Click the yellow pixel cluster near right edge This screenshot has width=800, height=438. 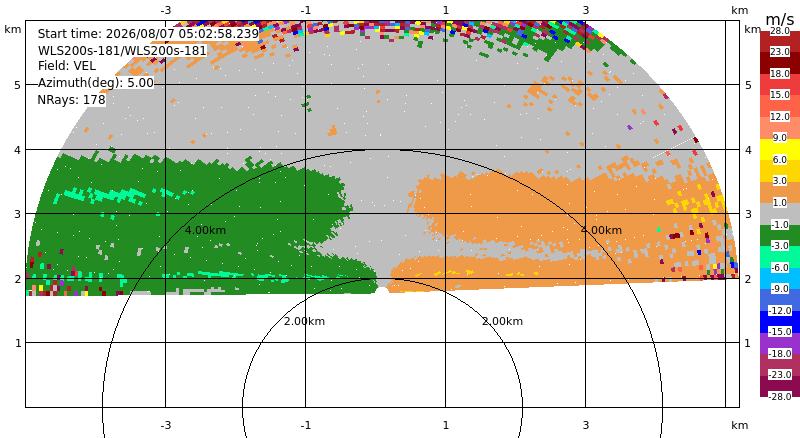coord(696,204)
